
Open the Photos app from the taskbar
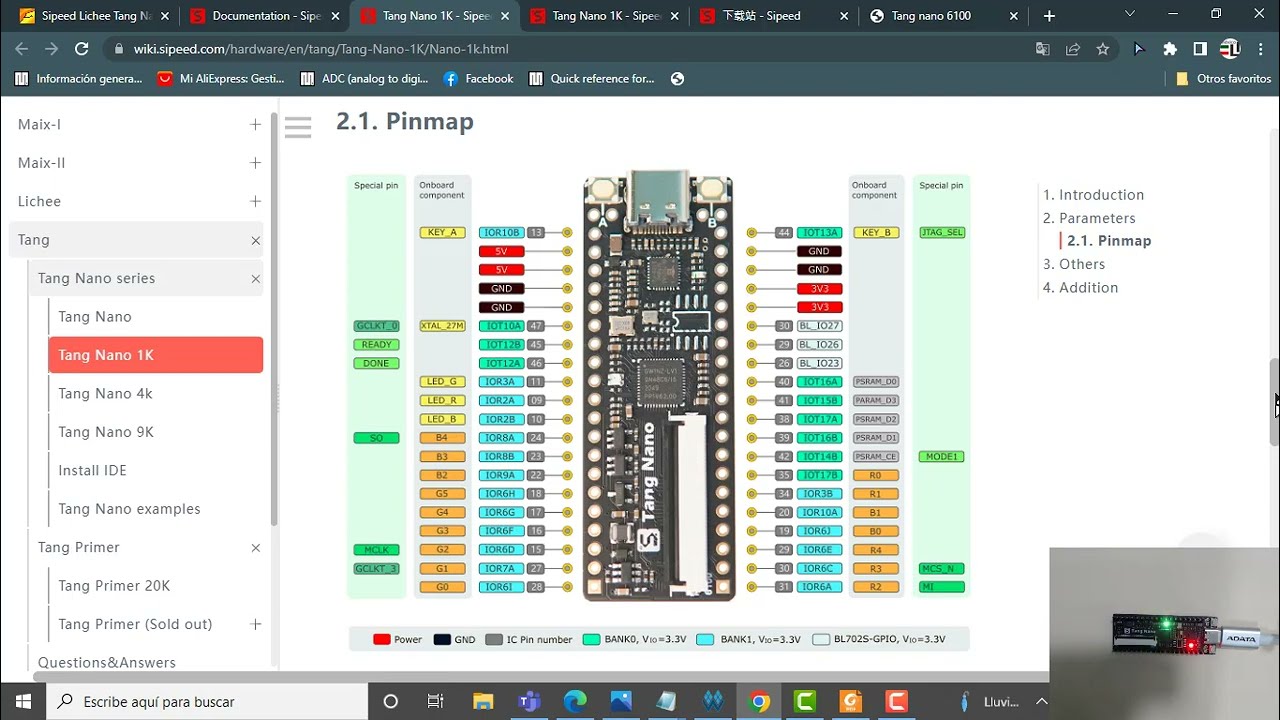click(621, 701)
